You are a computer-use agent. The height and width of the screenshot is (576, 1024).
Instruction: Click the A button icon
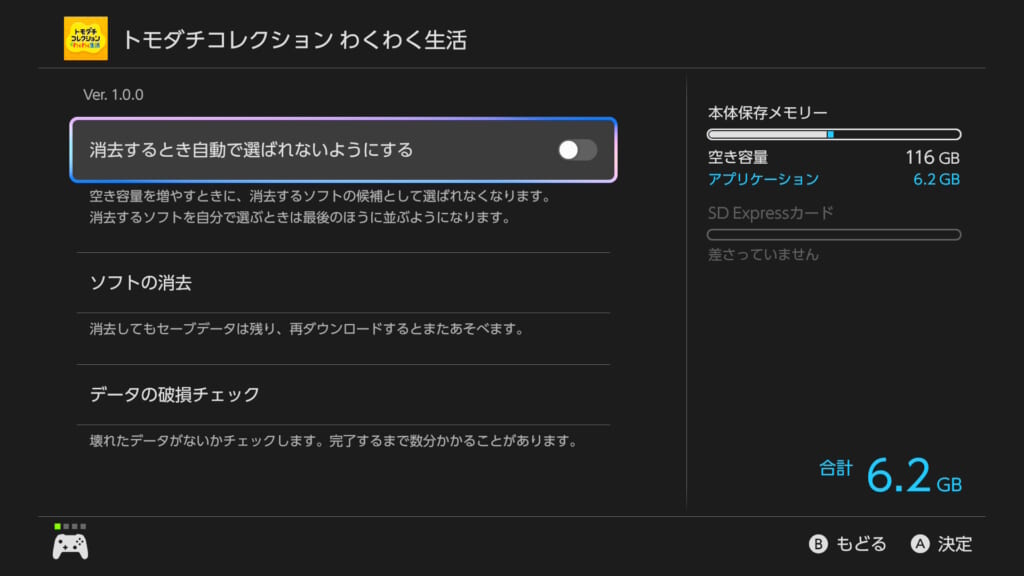921,544
